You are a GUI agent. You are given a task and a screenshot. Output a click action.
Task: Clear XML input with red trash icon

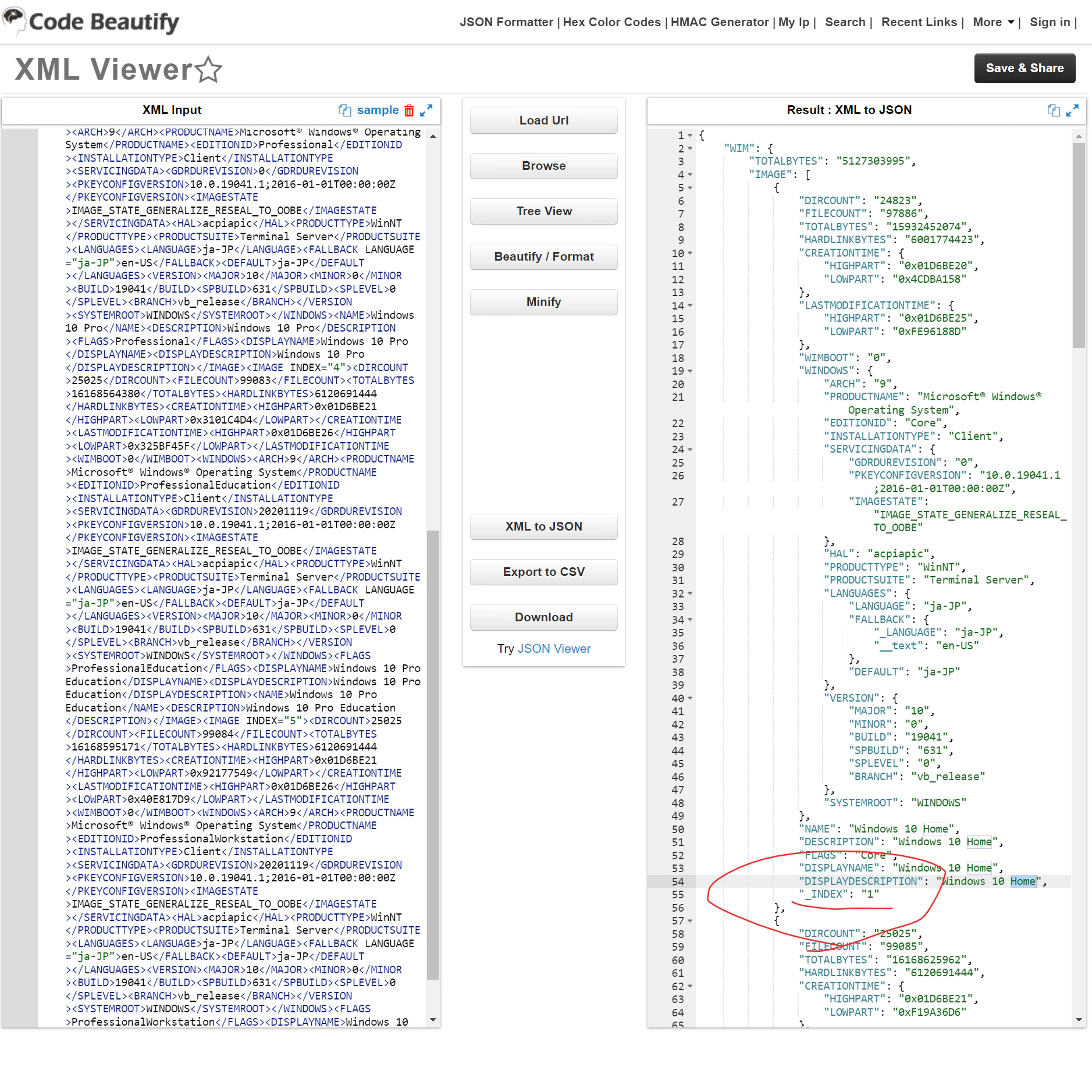[409, 110]
